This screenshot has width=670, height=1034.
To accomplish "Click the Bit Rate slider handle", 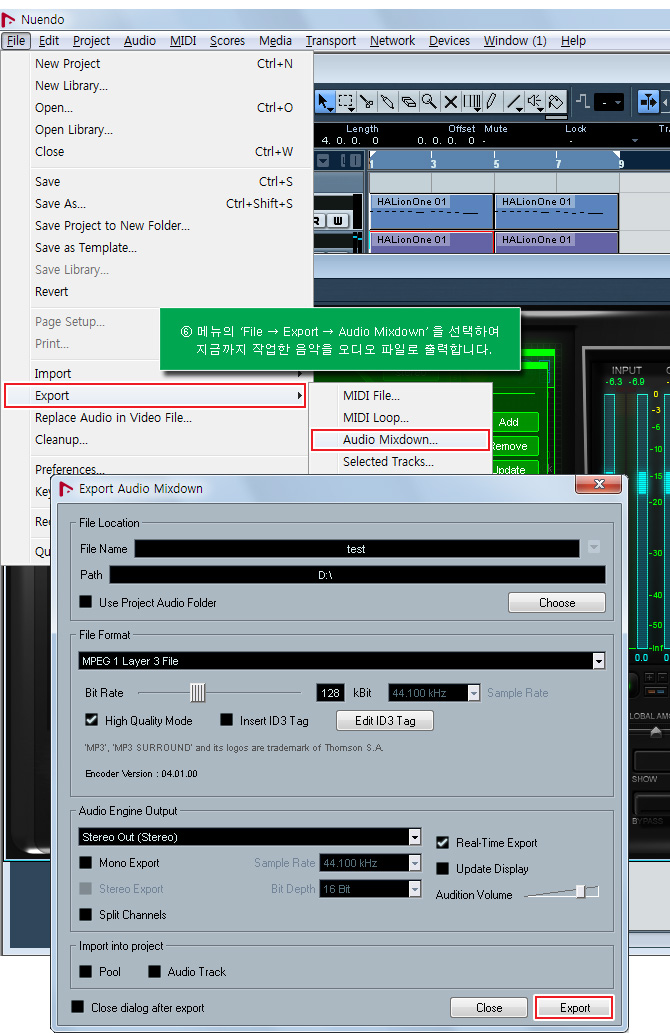I will click(197, 692).
